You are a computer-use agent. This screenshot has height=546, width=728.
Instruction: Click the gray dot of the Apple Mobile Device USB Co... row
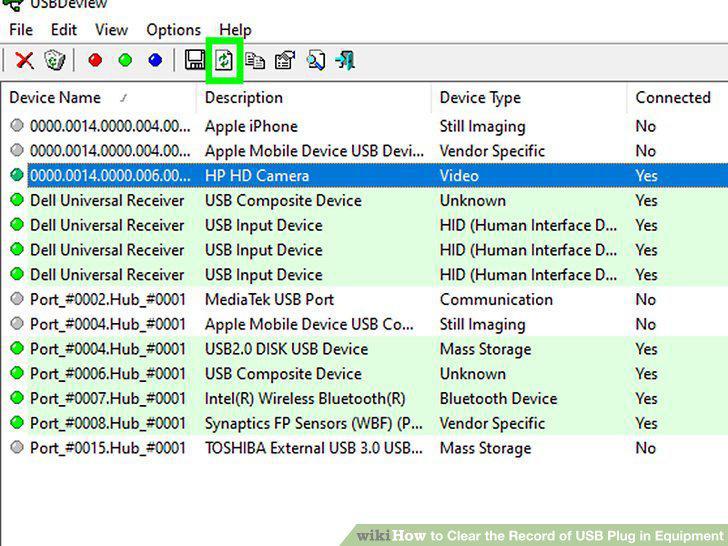[17, 324]
